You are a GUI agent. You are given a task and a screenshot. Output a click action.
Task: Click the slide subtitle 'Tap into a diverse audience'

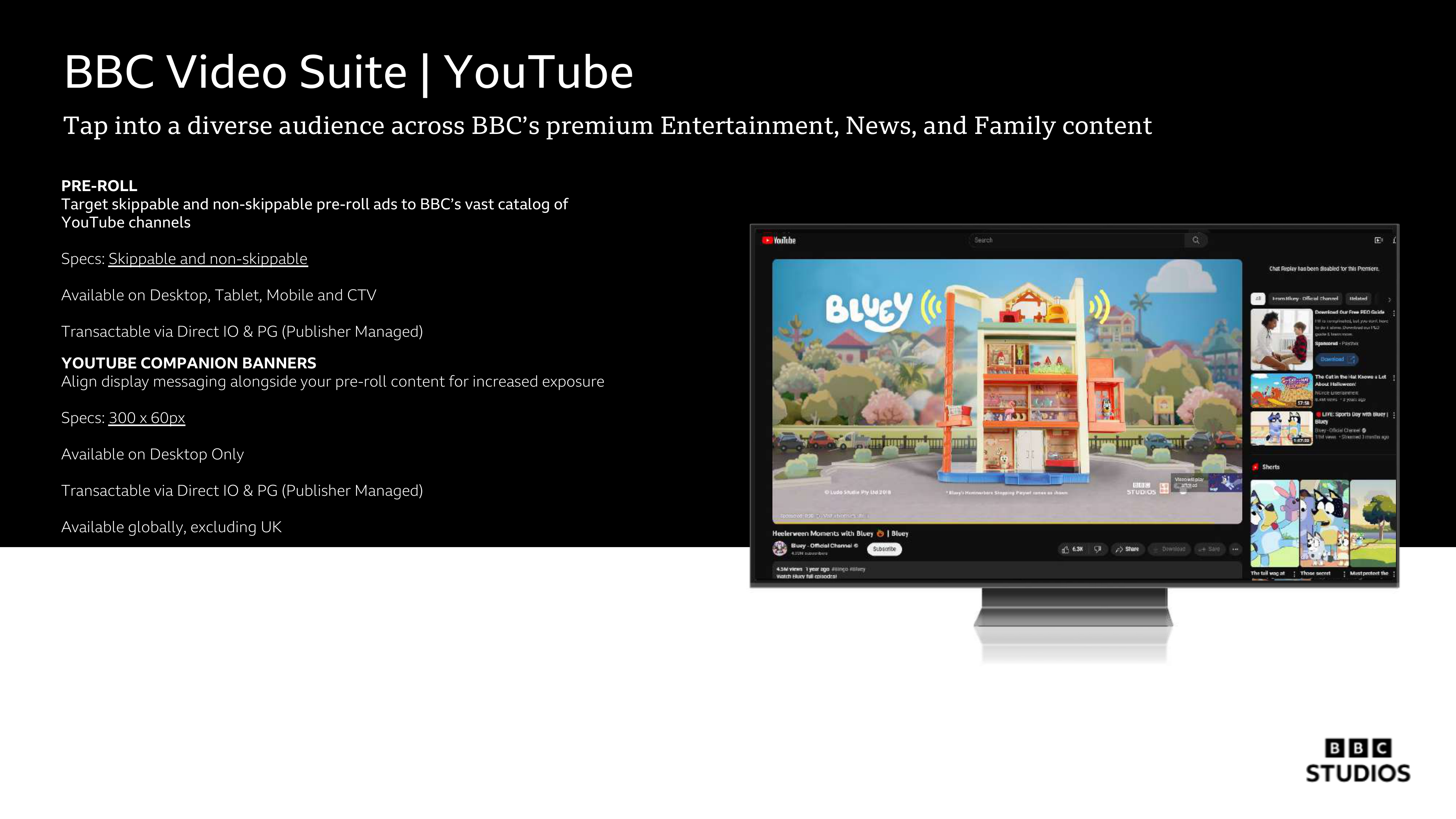[x=608, y=126]
